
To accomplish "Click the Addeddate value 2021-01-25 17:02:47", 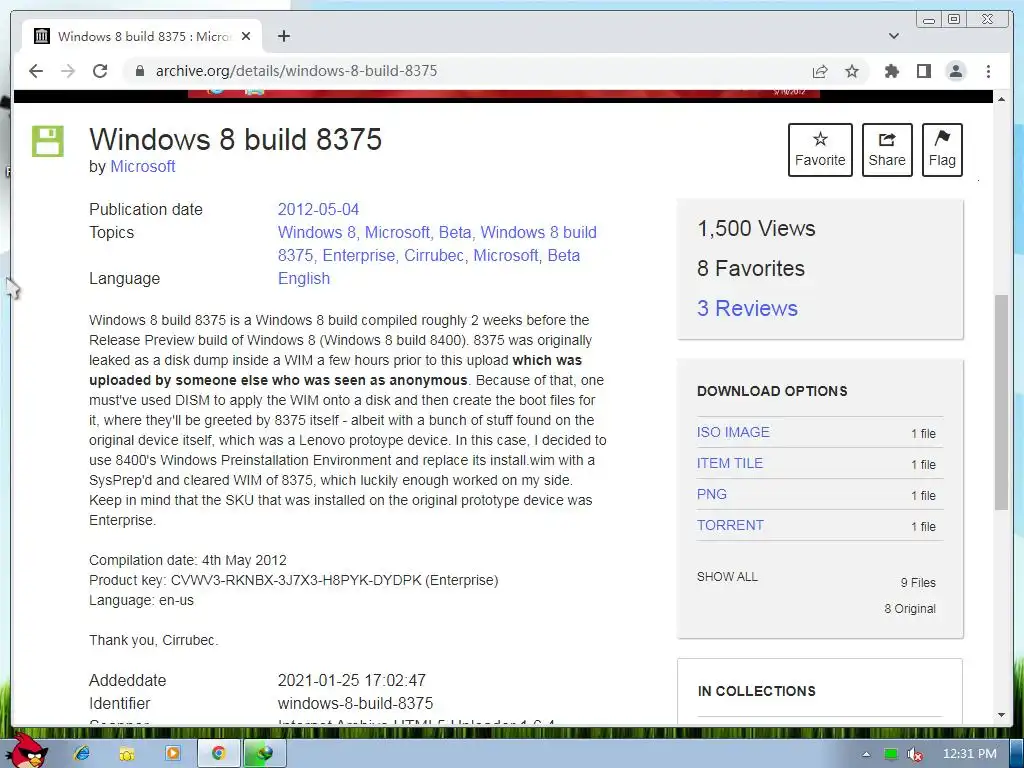I will (x=351, y=680).
